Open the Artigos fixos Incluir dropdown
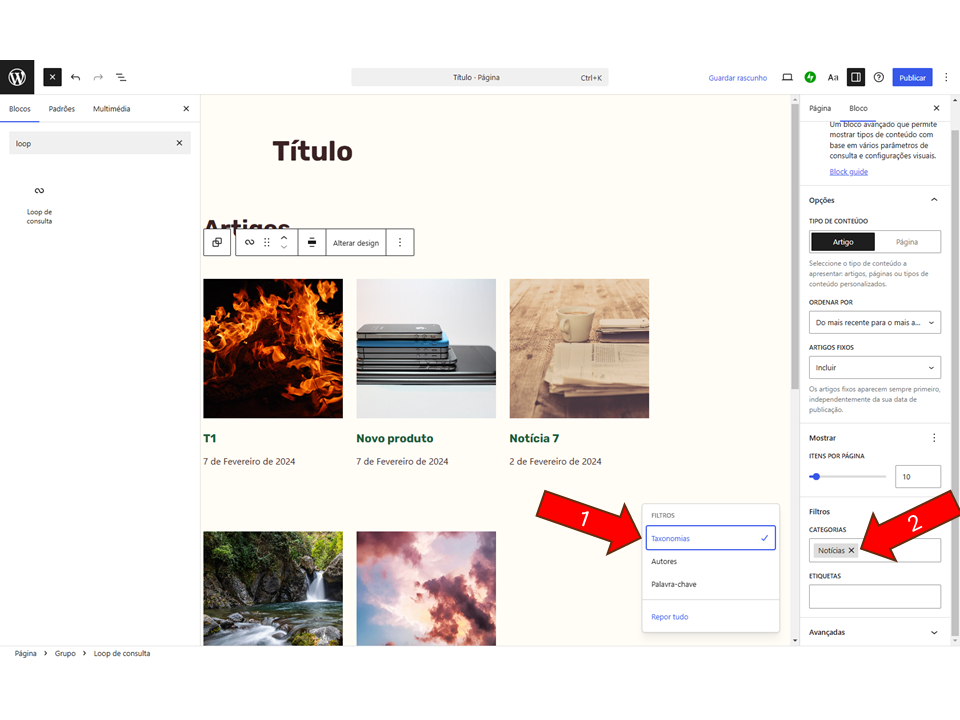The height and width of the screenshot is (720, 960). 875,367
